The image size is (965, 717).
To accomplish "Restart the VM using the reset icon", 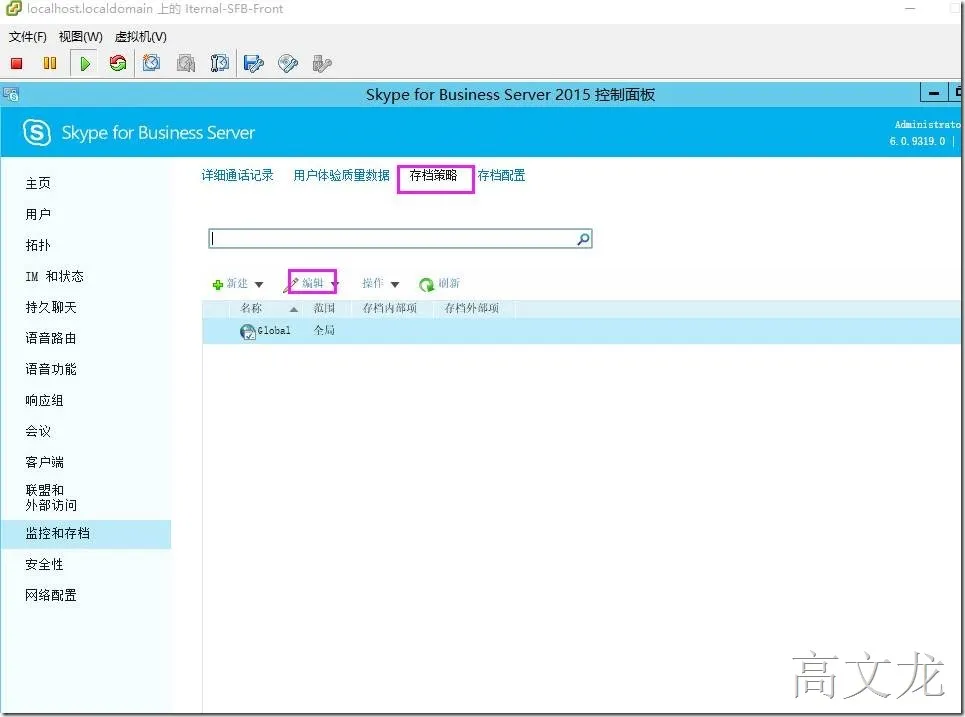I will click(118, 63).
